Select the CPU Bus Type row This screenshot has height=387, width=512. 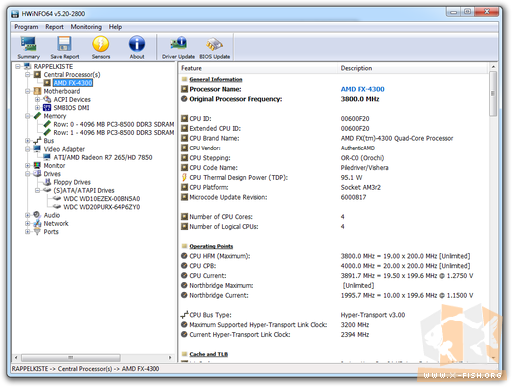(x=333, y=315)
